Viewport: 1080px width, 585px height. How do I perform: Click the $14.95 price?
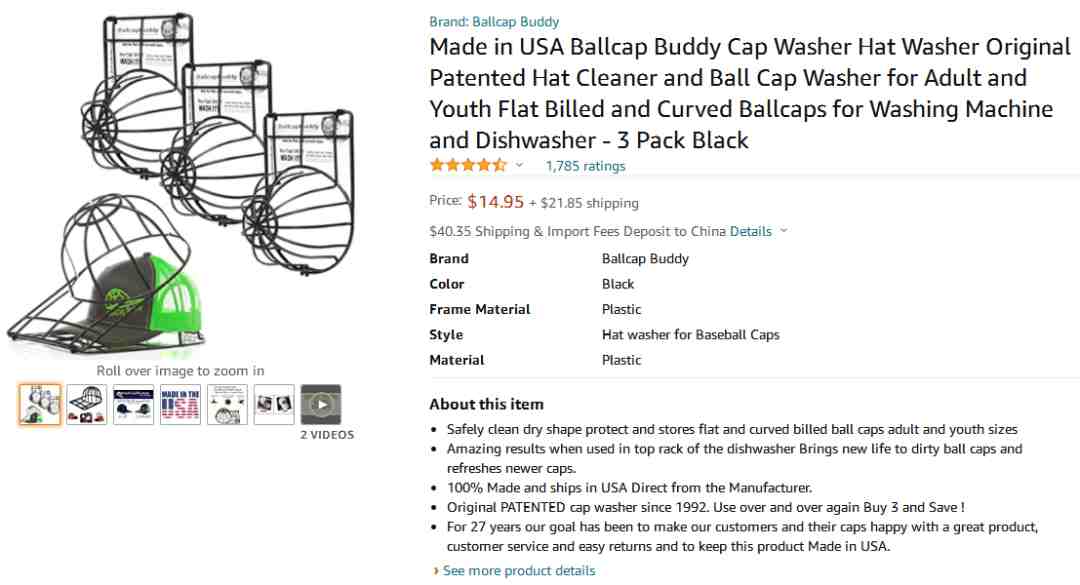[x=495, y=202]
